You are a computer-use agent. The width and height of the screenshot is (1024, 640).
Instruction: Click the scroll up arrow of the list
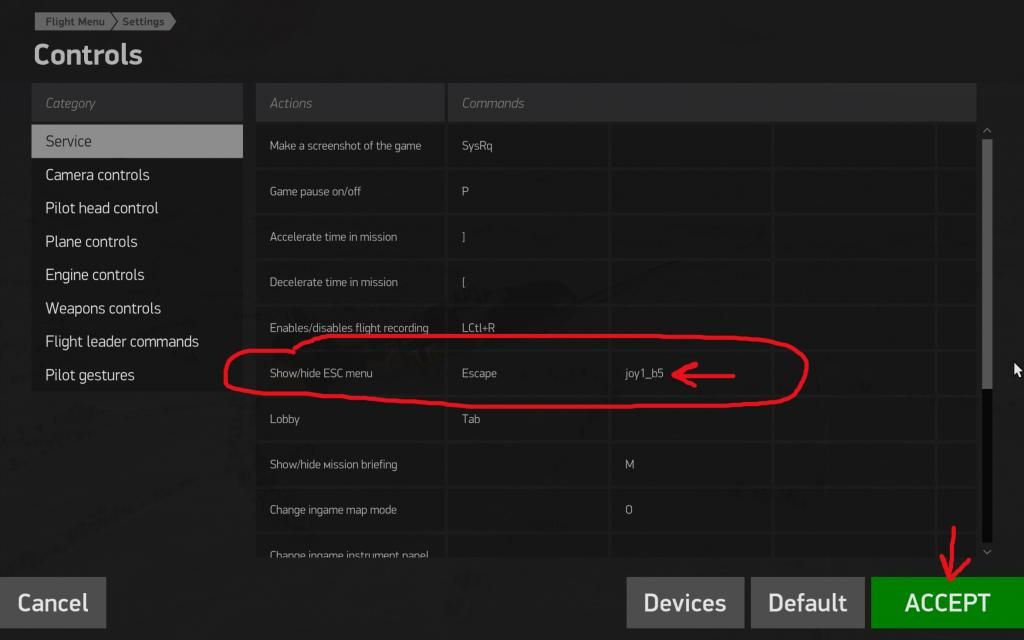pos(987,131)
